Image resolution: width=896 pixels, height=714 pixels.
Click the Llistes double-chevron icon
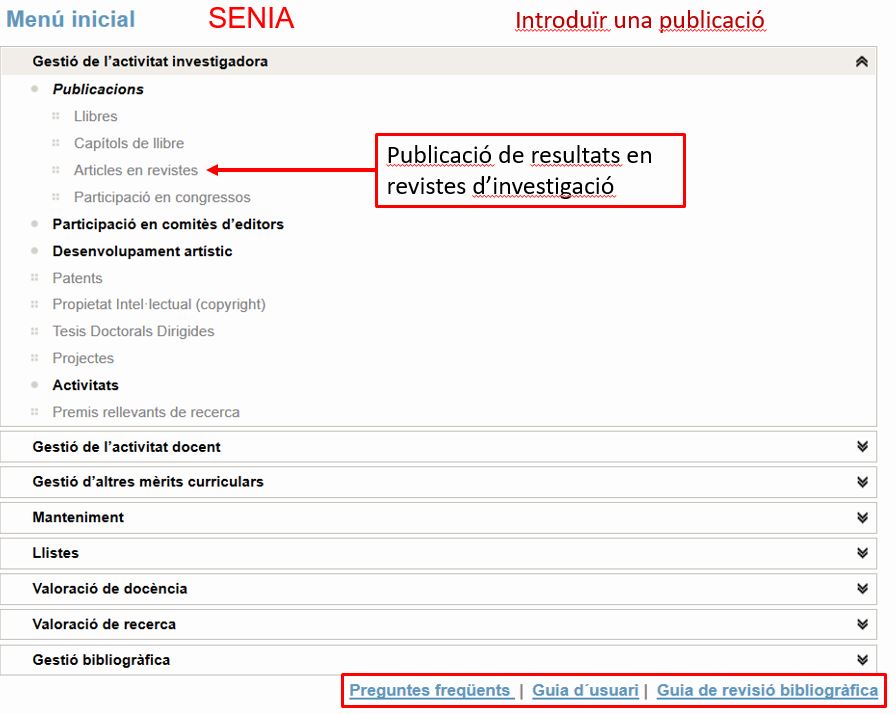pyautogui.click(x=862, y=553)
